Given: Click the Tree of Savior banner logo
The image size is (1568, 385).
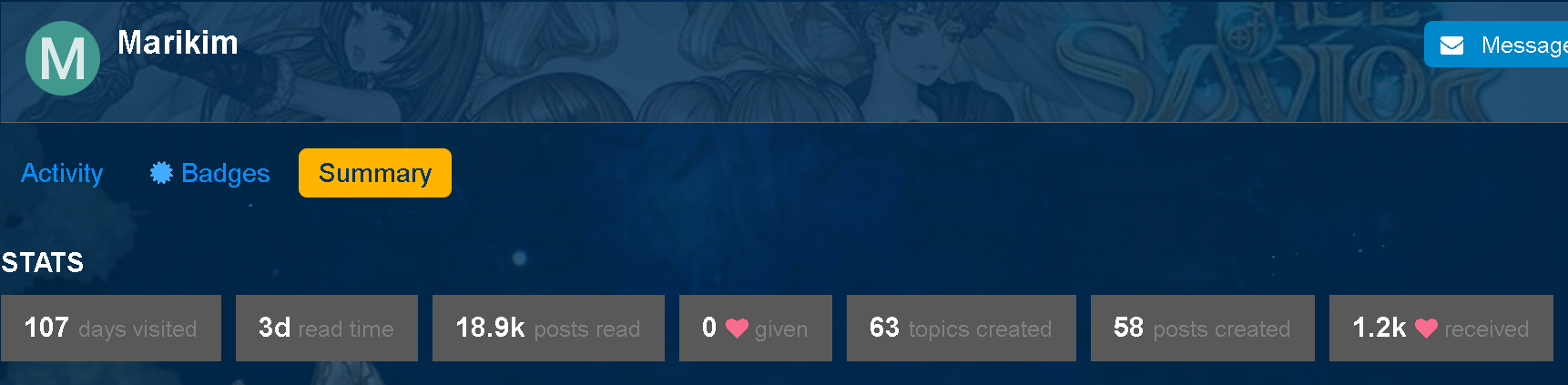Looking at the screenshot, I should (x=1275, y=62).
